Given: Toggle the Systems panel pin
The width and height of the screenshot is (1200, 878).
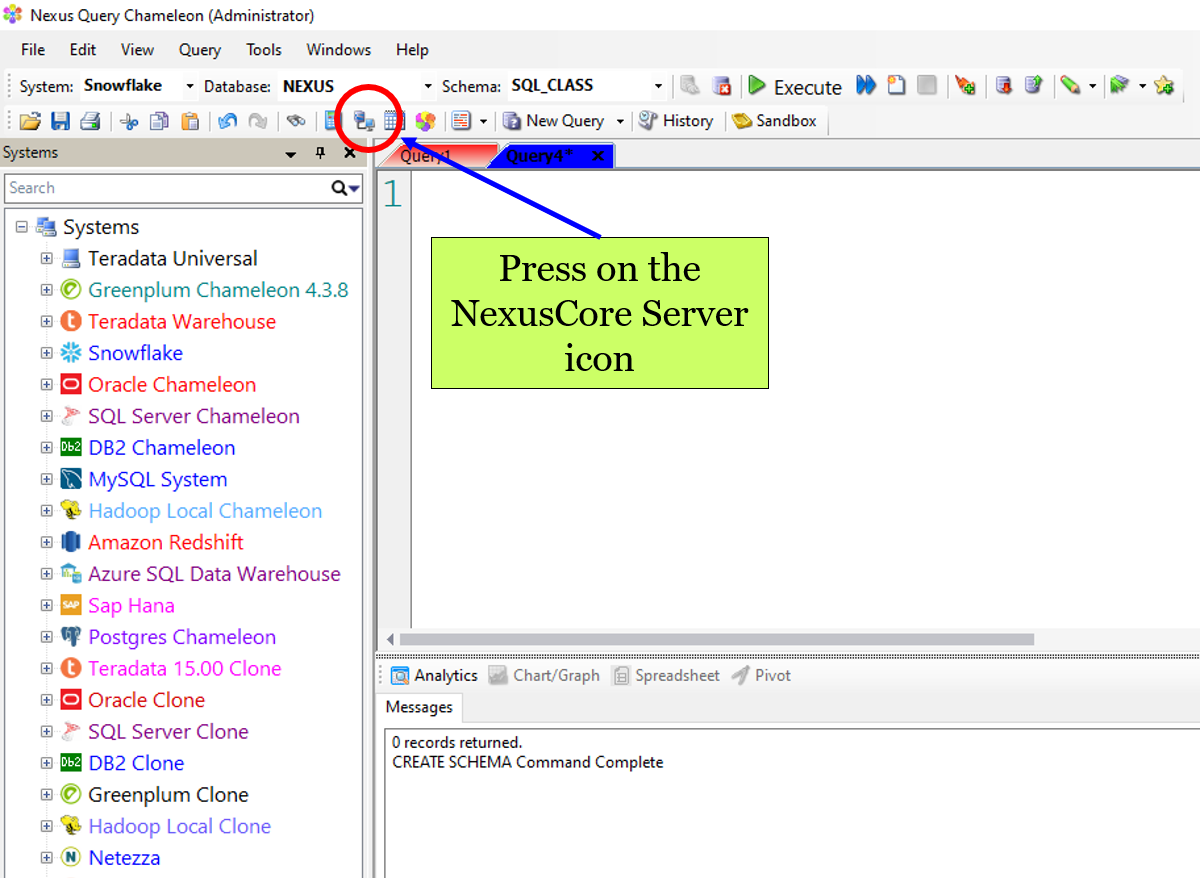Looking at the screenshot, I should click(320, 153).
